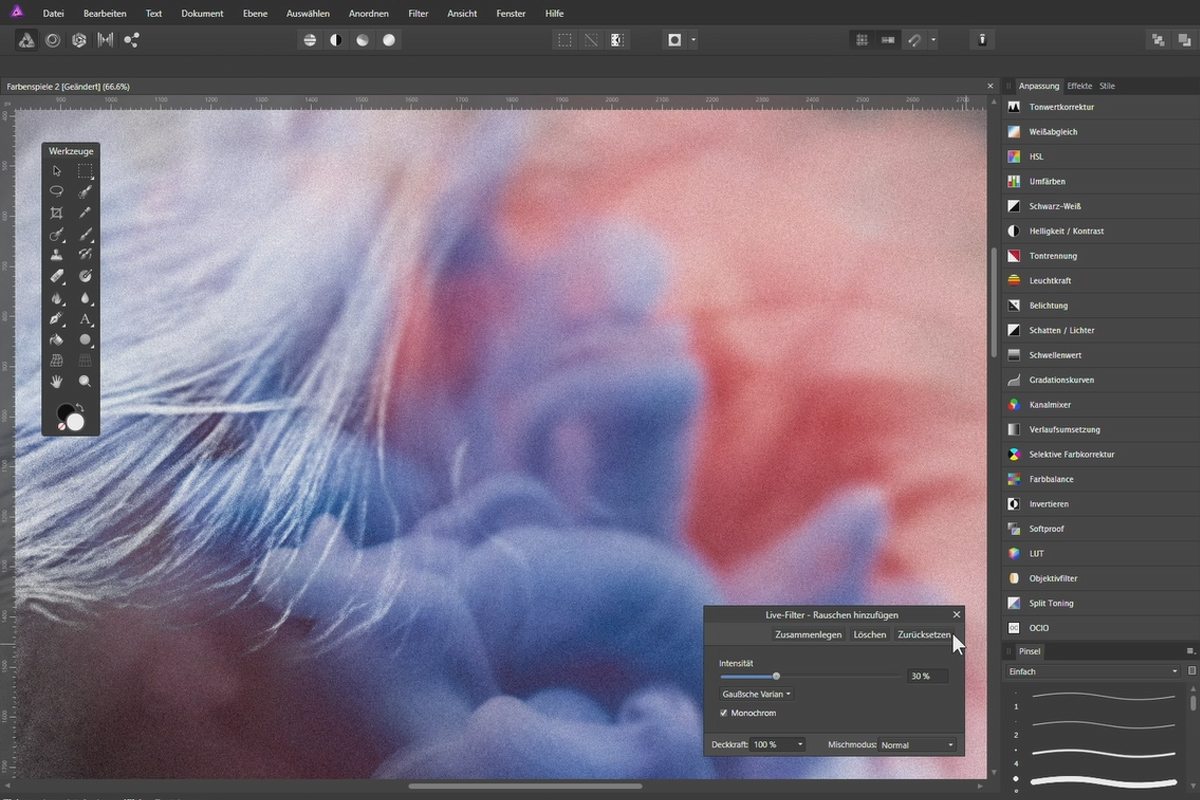Image resolution: width=1200 pixels, height=800 pixels.
Task: Choose the Flood Fill bucket tool
Action: tap(57, 339)
